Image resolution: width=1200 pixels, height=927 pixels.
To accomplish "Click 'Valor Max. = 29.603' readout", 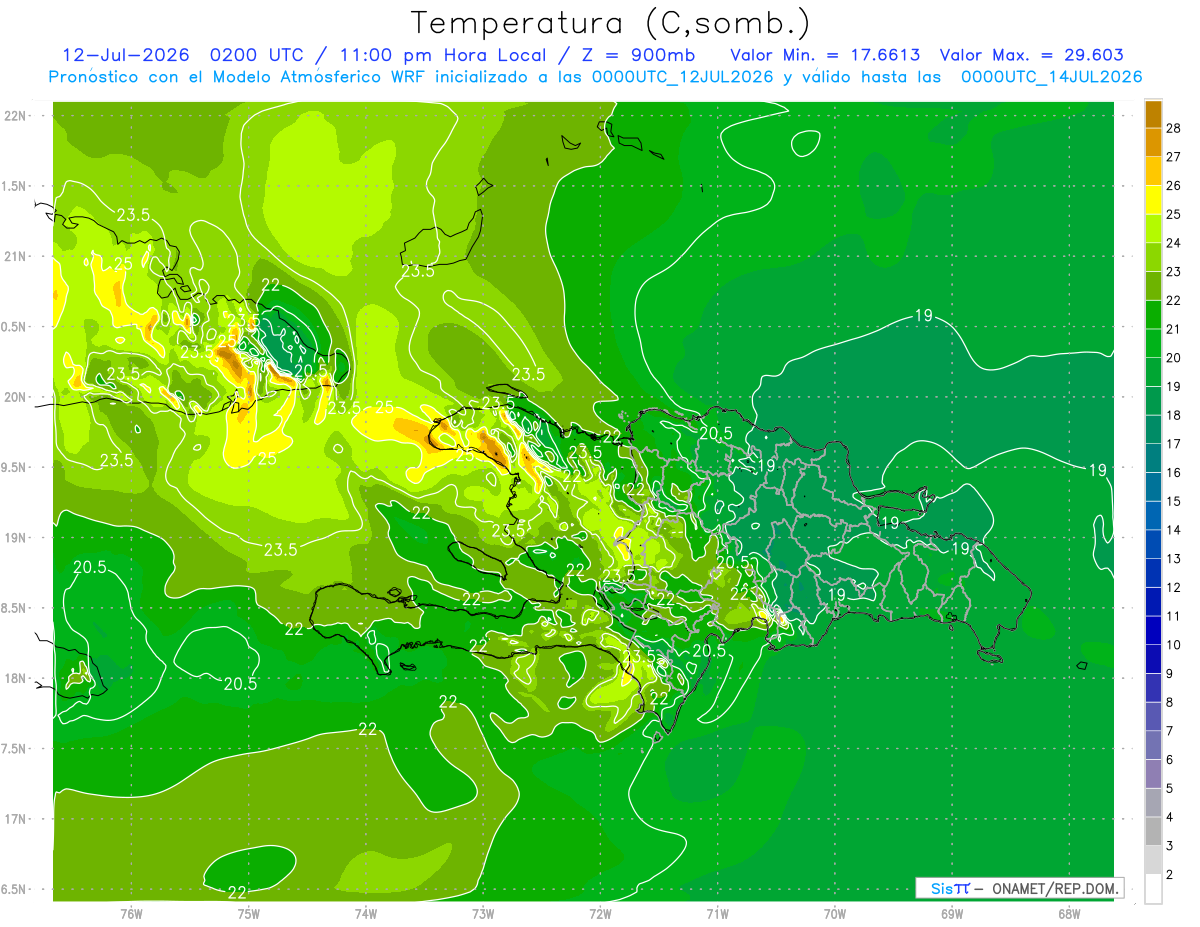I will pos(1032,55).
